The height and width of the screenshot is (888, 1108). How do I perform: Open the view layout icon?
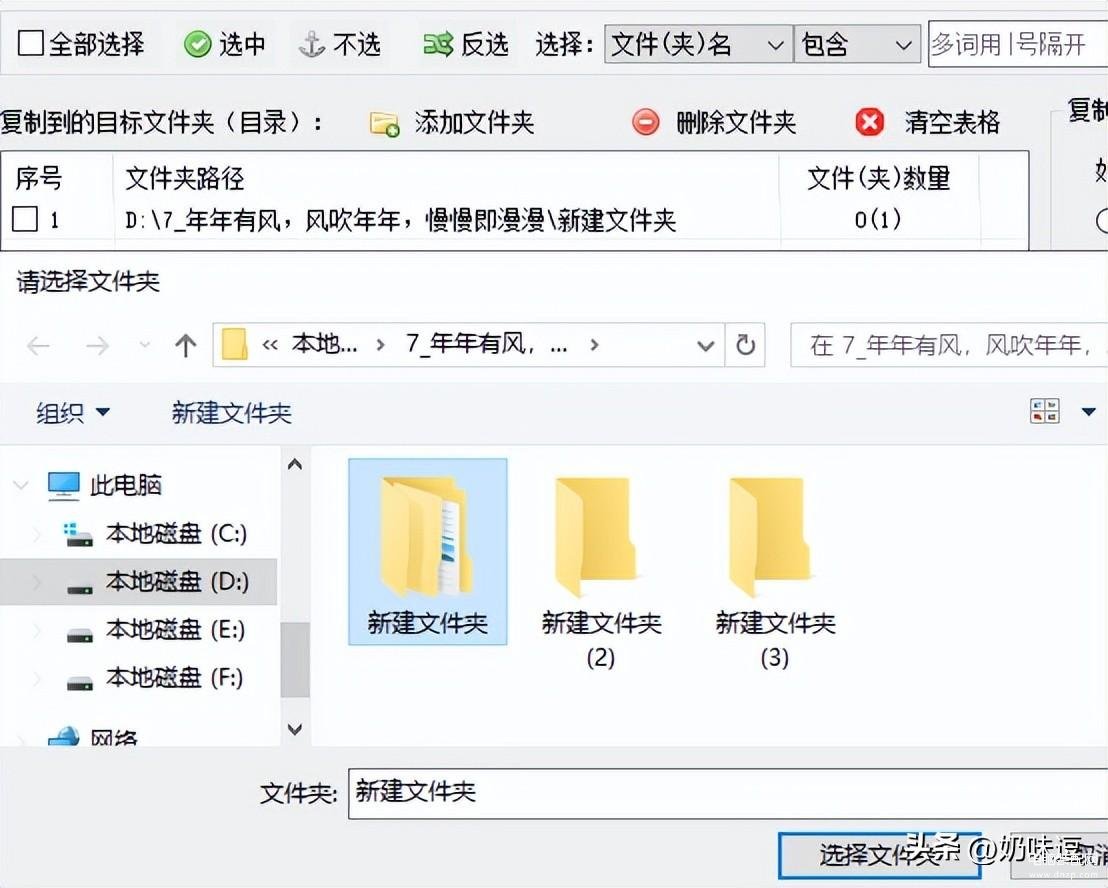coord(1044,411)
